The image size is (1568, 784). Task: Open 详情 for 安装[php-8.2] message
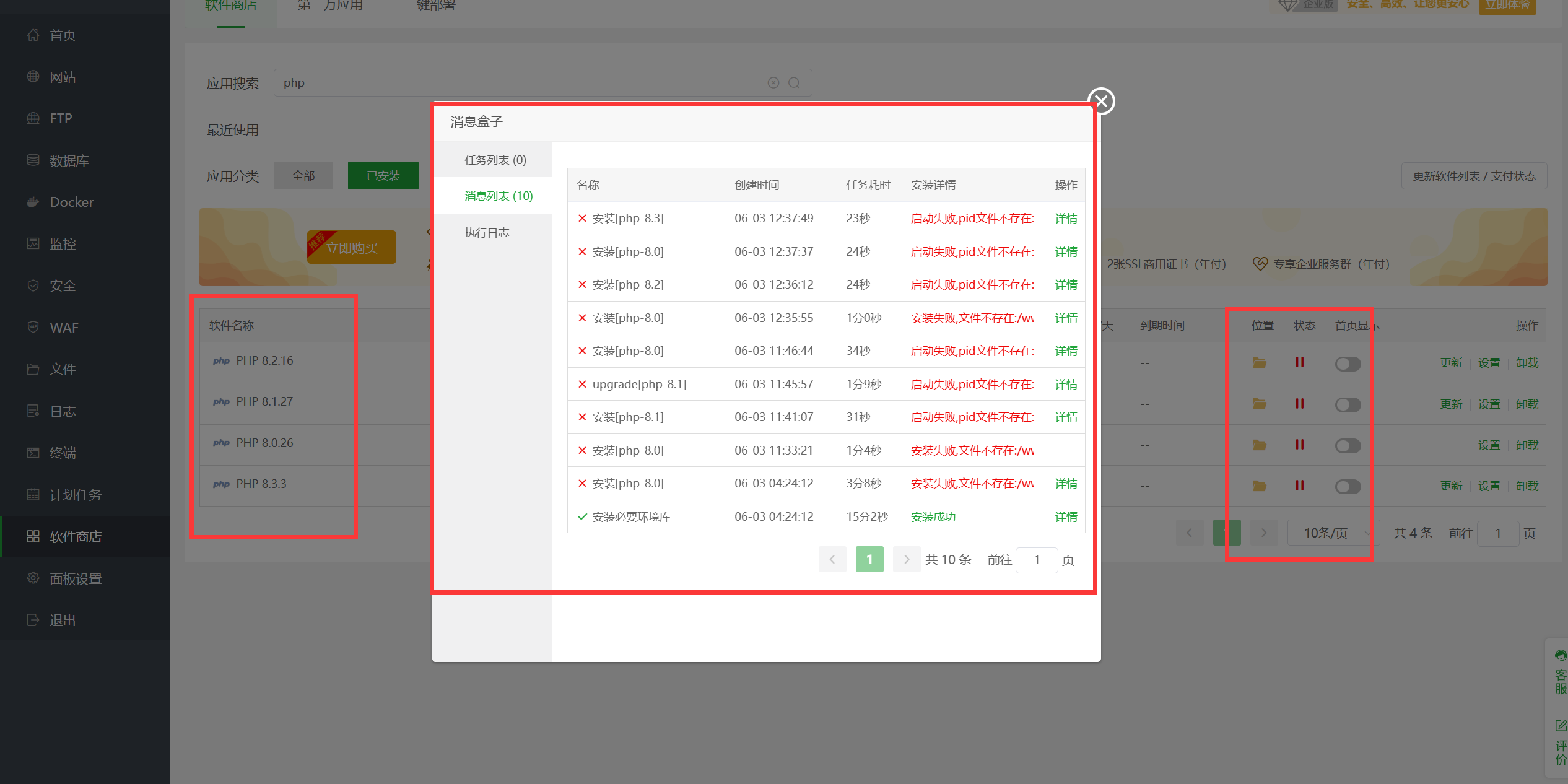click(x=1066, y=284)
